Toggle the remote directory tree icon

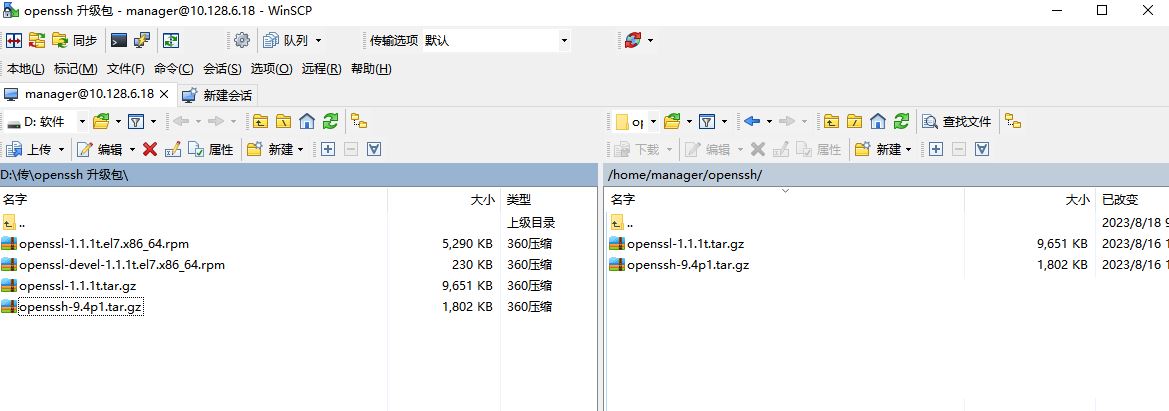1013,121
